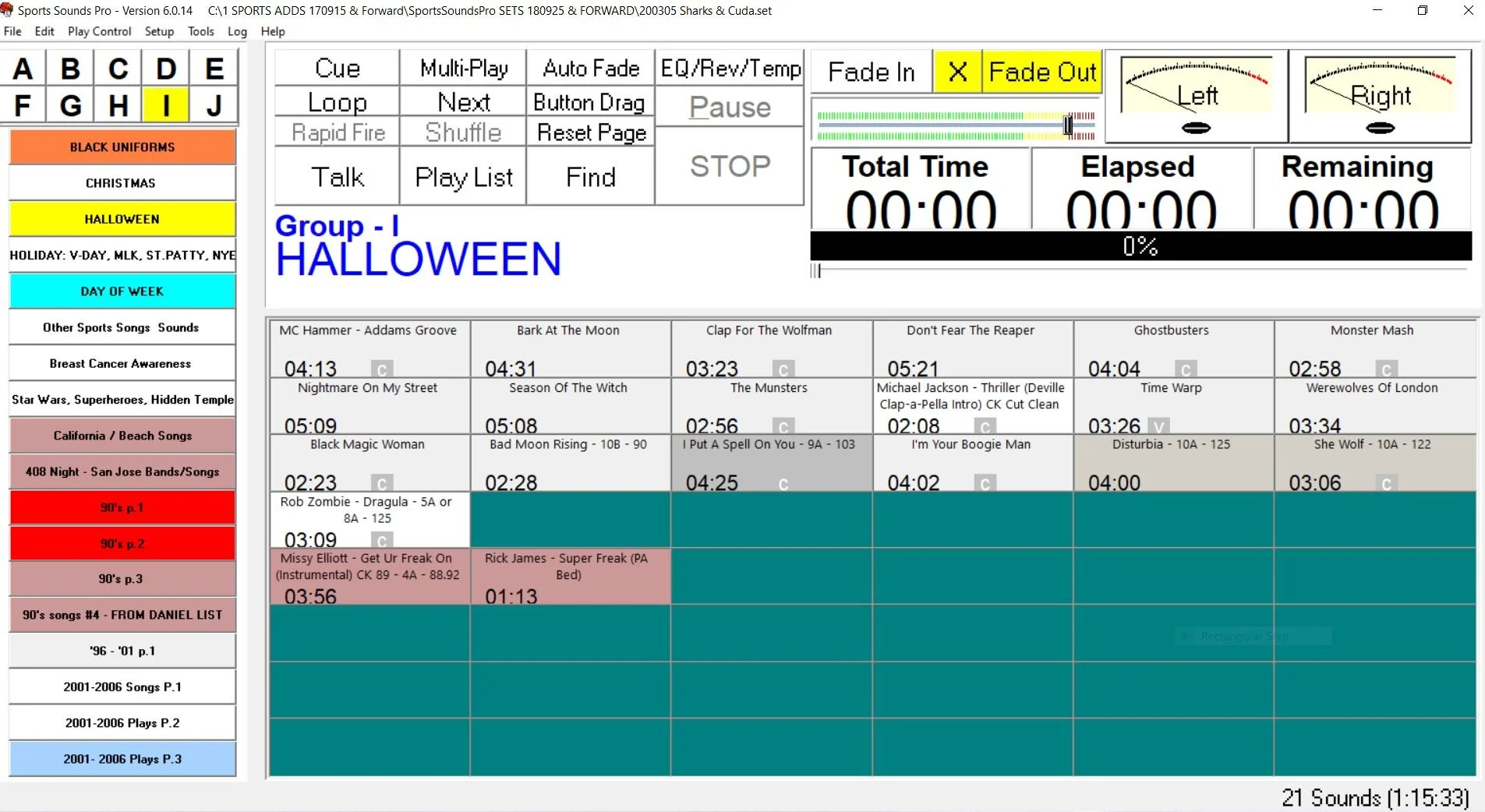Viewport: 1485px width, 812px height.
Task: Toggle Auto Fade
Action: pos(590,68)
